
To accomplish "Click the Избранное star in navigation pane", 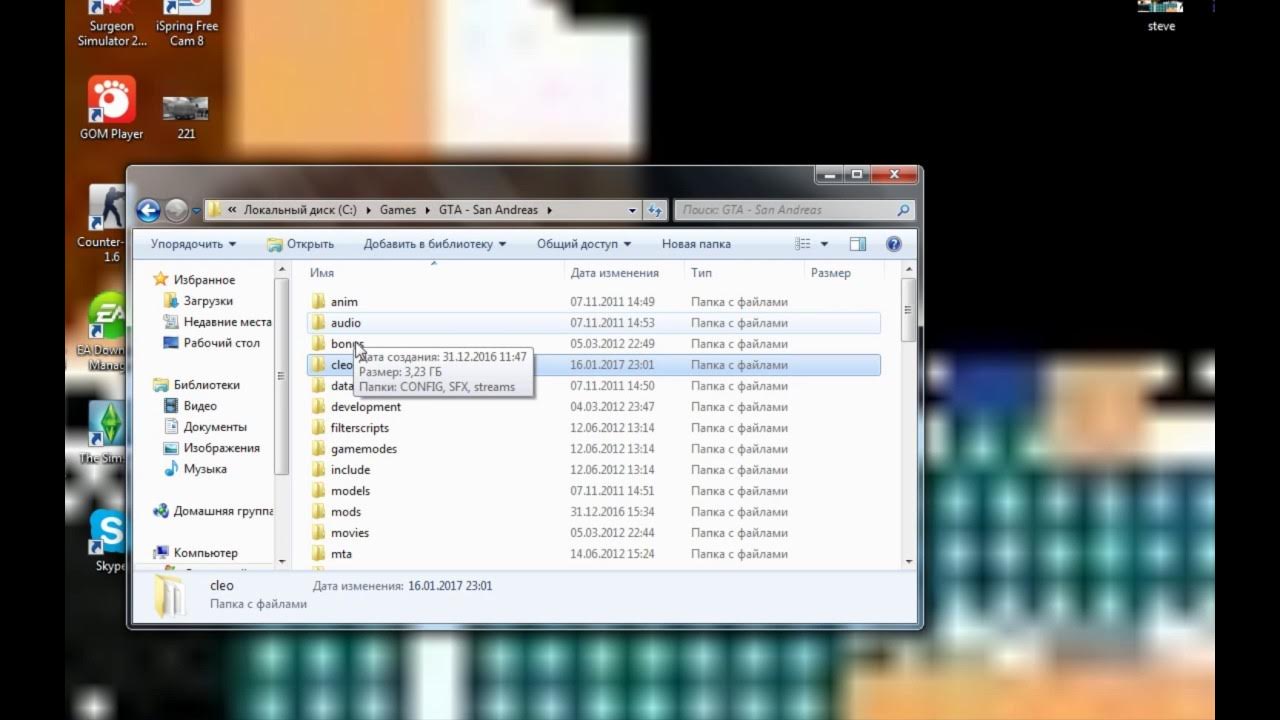I will tap(160, 280).
